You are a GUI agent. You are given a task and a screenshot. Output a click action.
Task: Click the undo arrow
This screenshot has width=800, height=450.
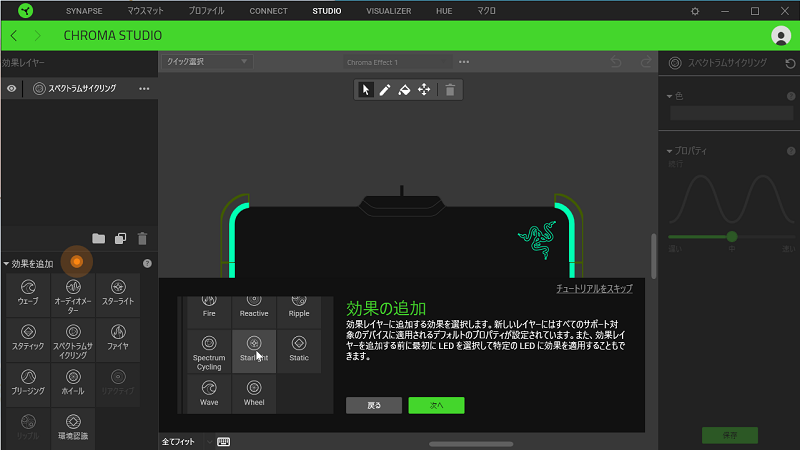click(x=616, y=62)
